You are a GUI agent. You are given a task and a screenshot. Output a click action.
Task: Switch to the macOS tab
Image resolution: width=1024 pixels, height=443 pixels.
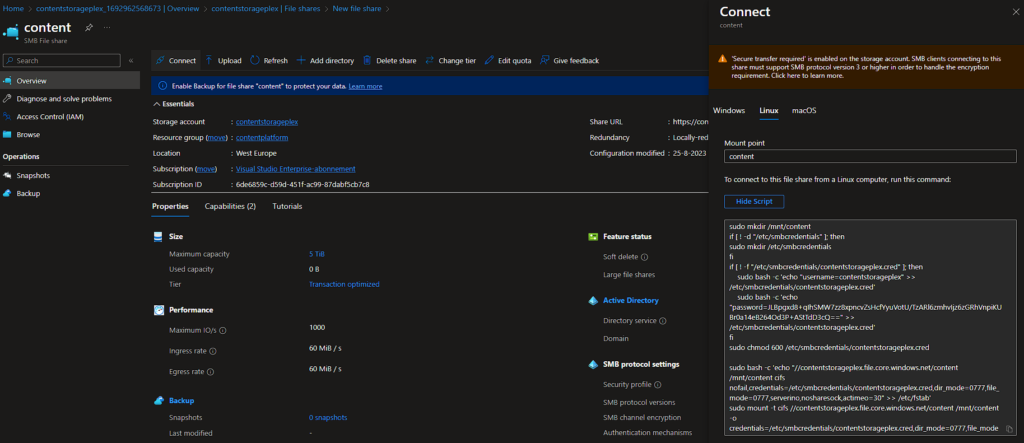804,110
